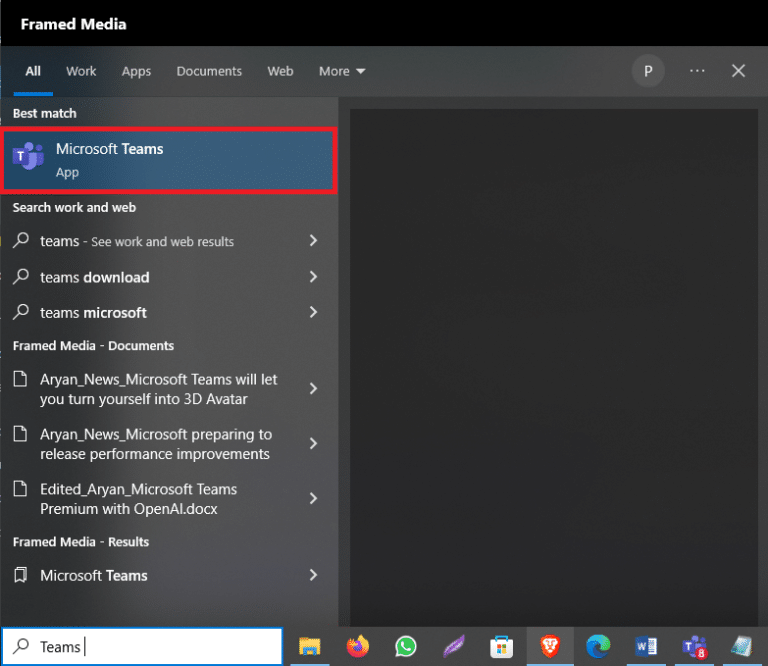The image size is (768, 666).
Task: Expand the "teams download" suggestion arrow
Action: 313,277
